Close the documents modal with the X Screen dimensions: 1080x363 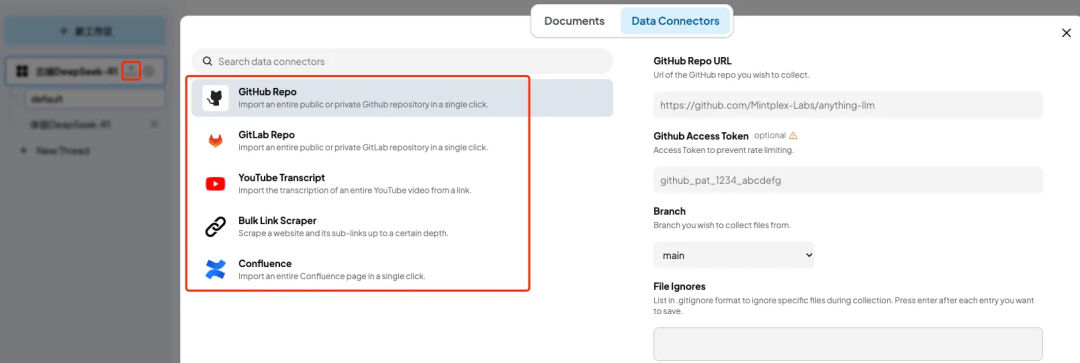coord(1066,33)
